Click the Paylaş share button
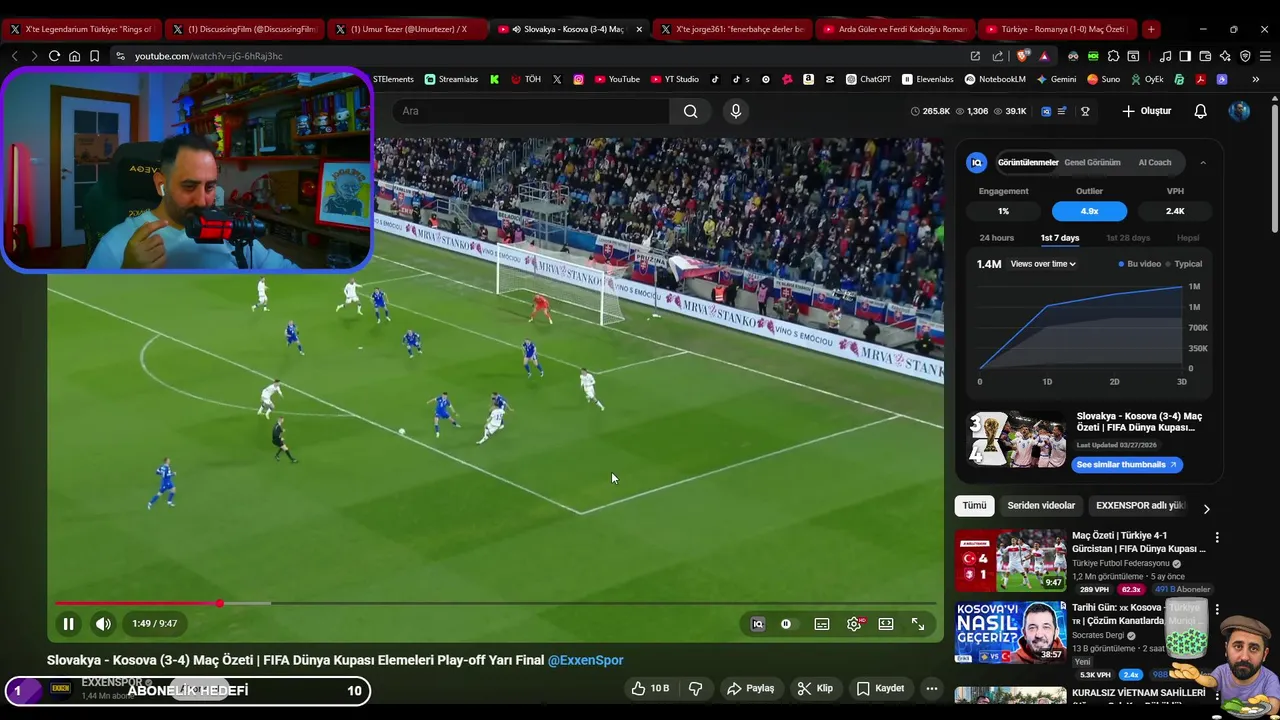Viewport: 1280px width, 720px height. tap(751, 688)
